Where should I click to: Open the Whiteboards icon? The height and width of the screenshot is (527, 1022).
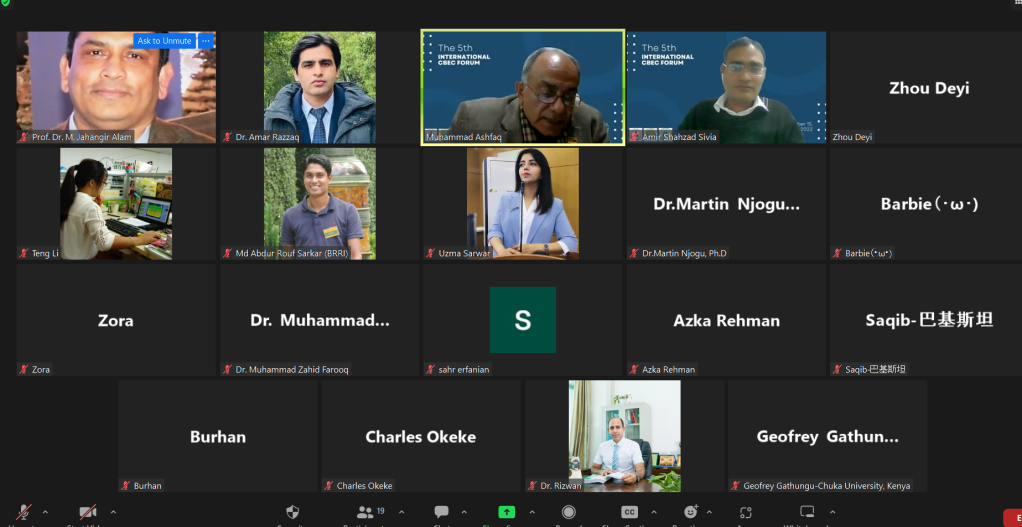click(807, 512)
